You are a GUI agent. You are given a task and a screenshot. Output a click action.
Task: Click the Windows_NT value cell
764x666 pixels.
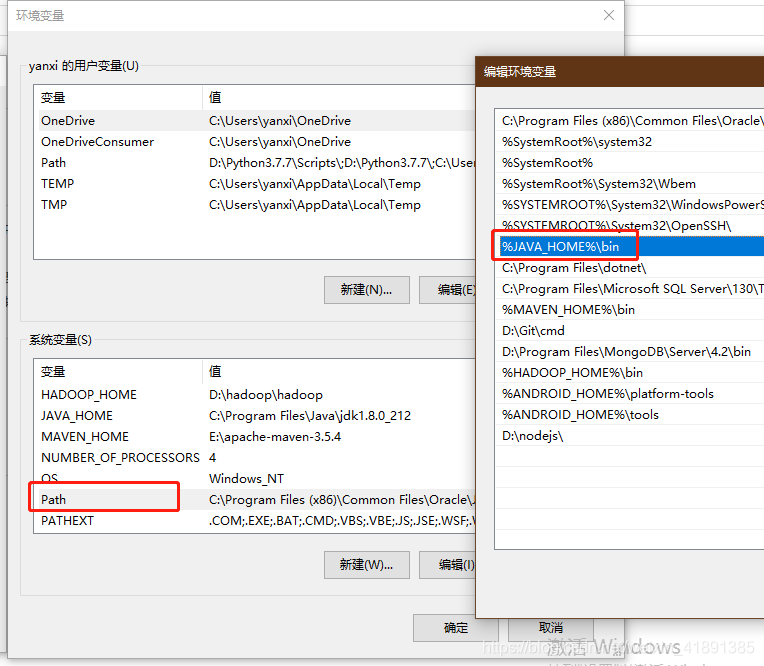pyautogui.click(x=246, y=478)
